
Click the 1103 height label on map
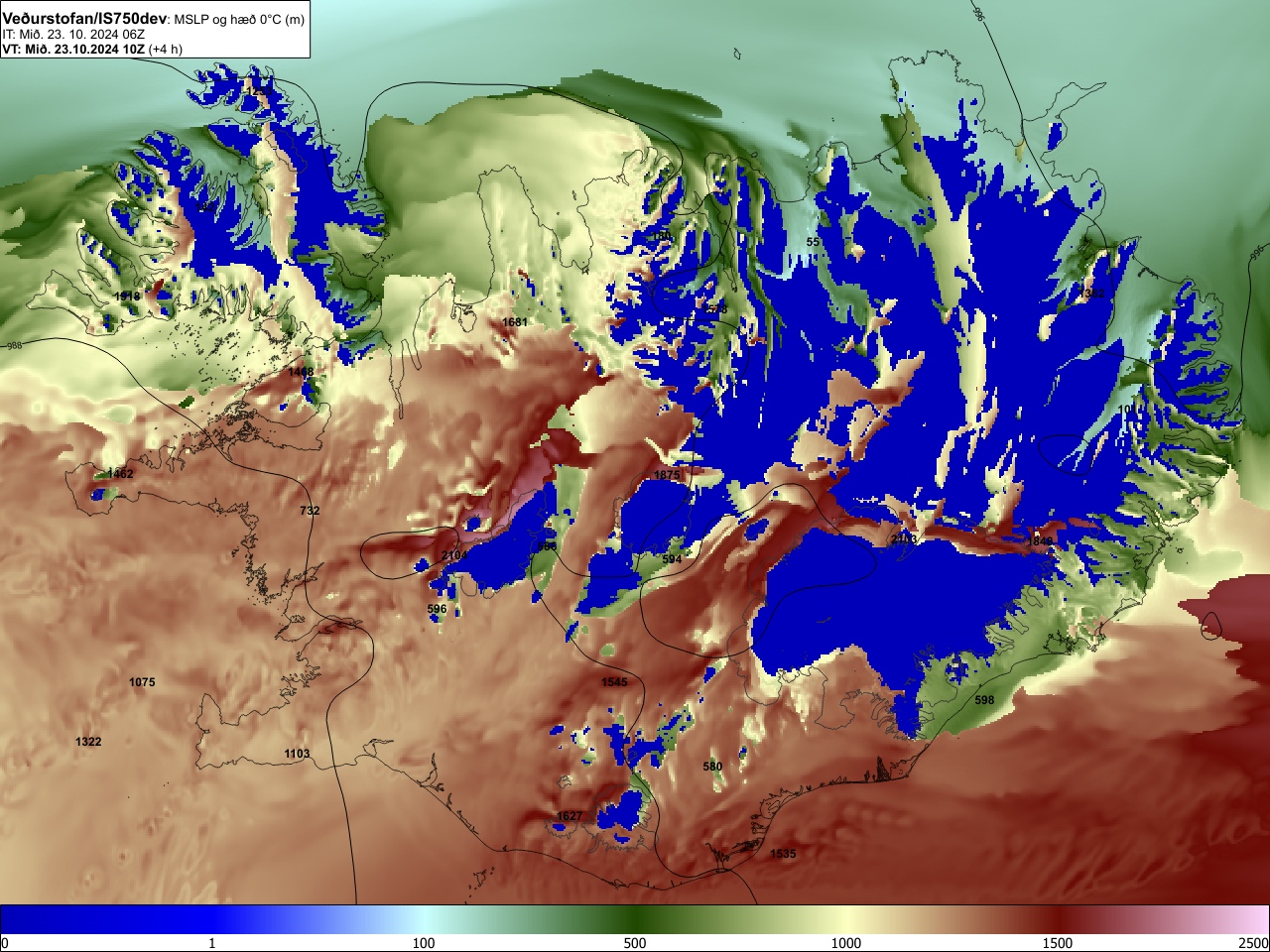pos(297,754)
